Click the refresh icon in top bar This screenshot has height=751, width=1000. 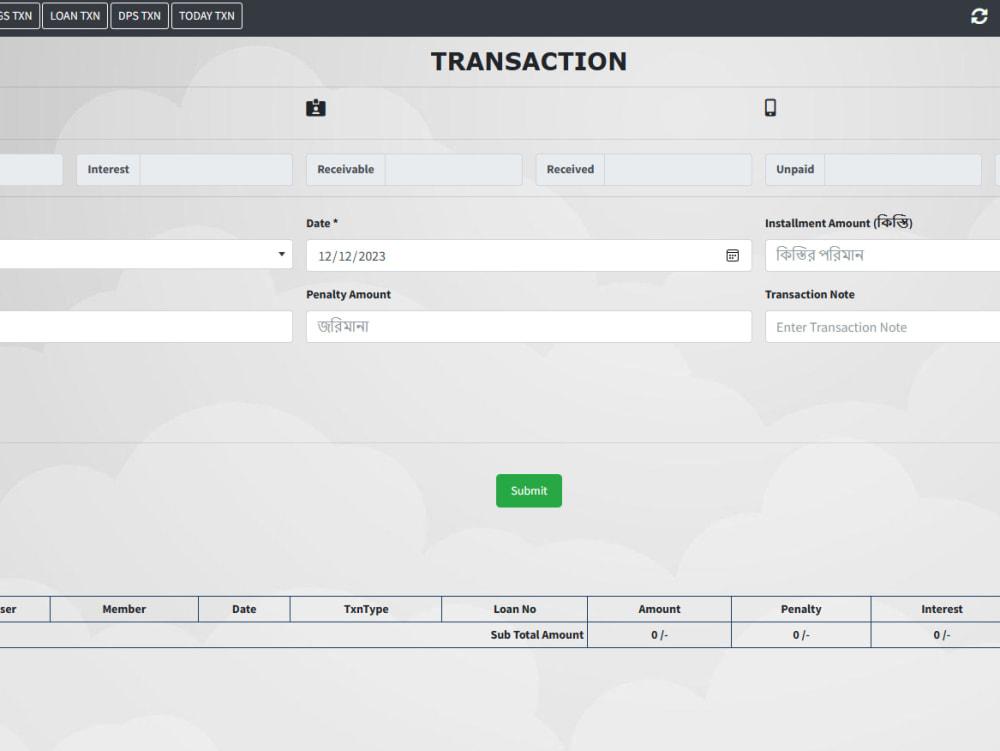(x=979, y=17)
